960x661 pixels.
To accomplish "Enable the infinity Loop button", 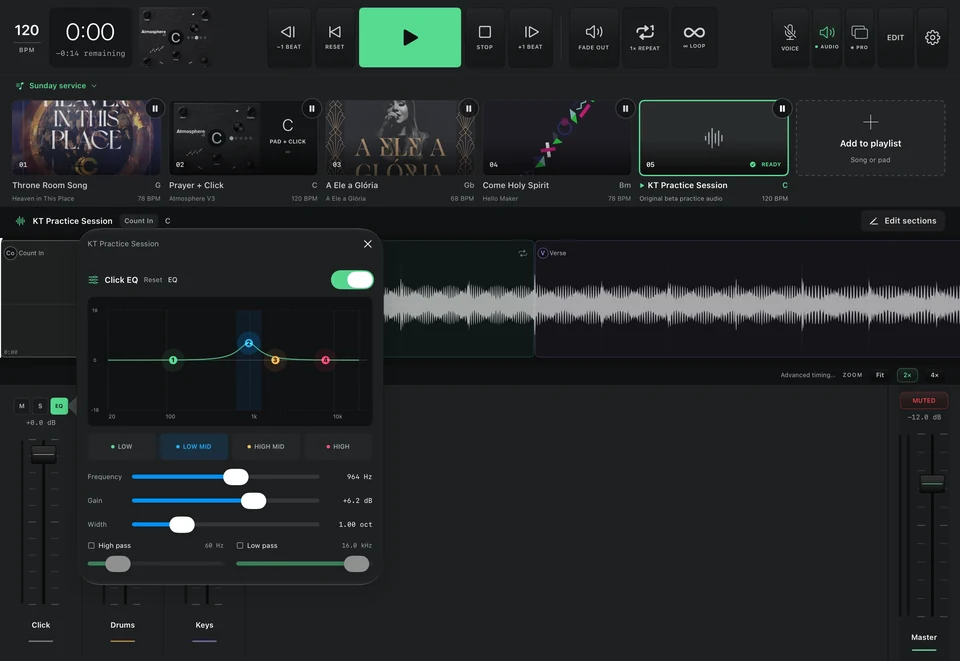I will click(694, 37).
